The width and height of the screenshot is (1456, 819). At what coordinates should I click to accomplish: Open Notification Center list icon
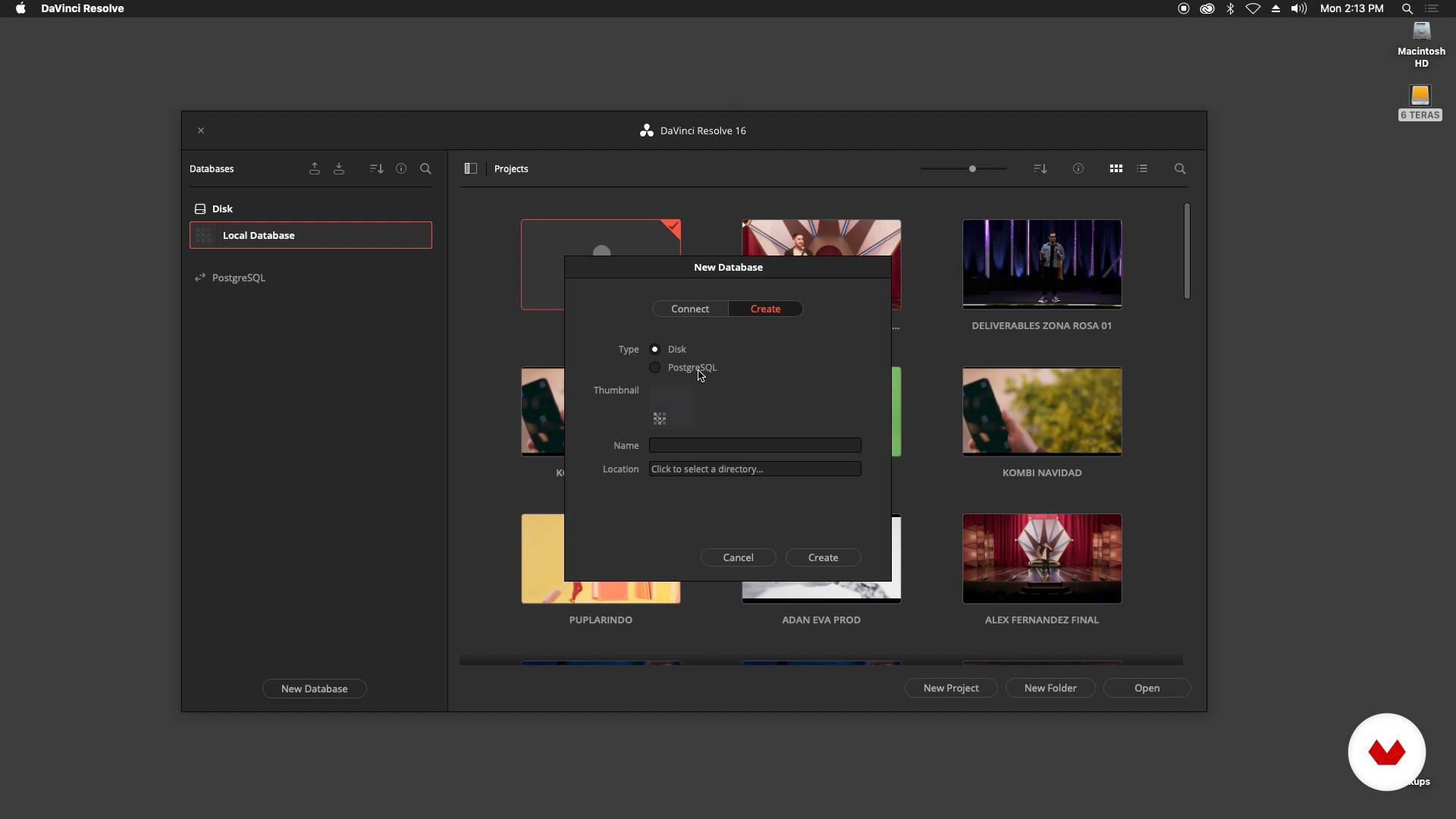click(1432, 8)
